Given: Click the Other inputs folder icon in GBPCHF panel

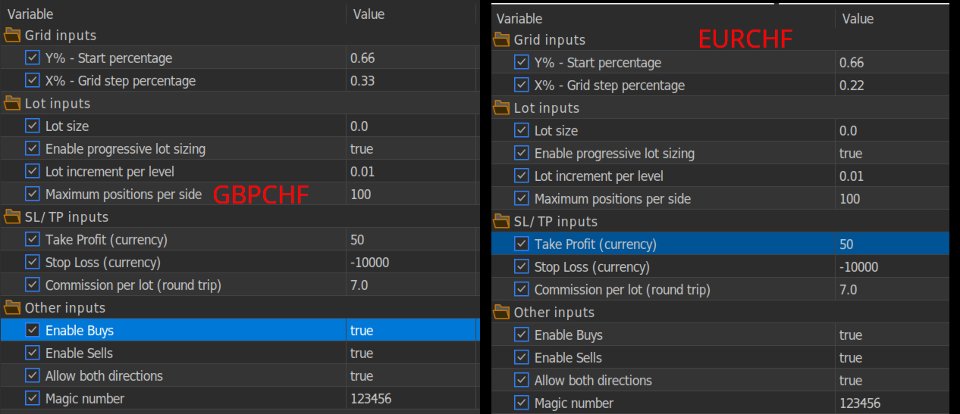Looking at the screenshot, I should coord(12,307).
